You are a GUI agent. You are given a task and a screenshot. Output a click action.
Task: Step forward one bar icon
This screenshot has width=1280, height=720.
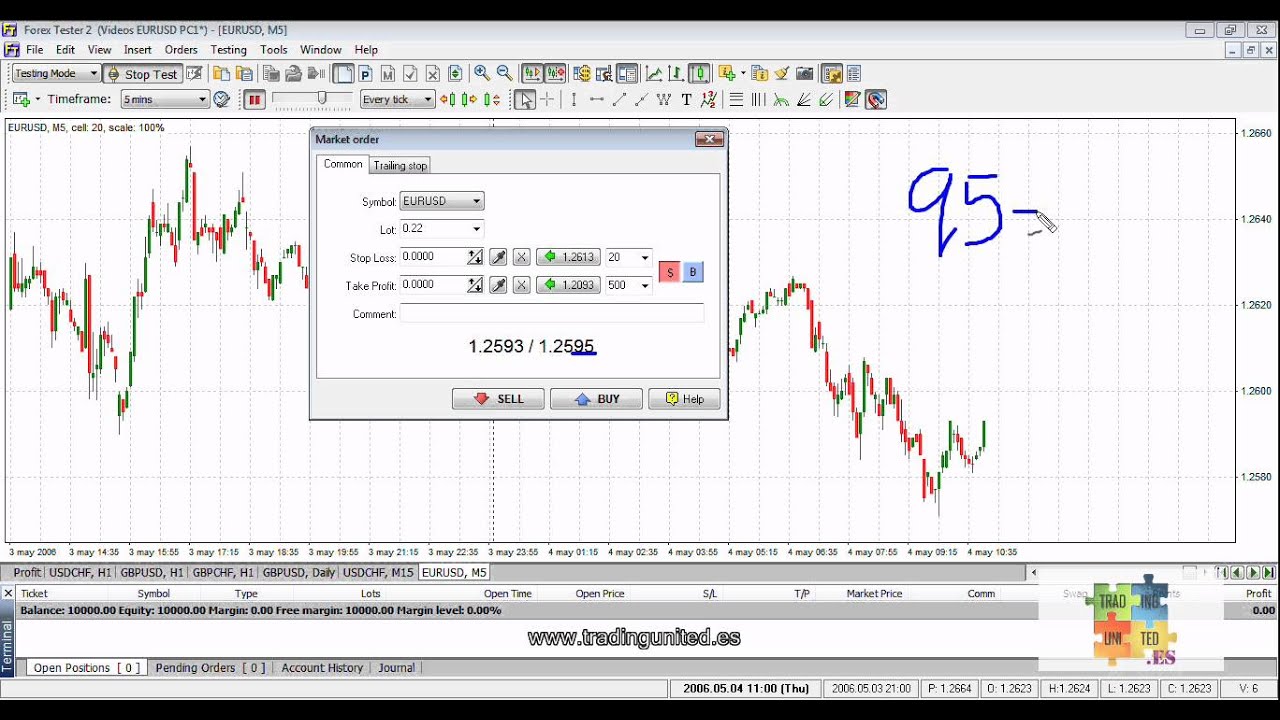coord(470,99)
